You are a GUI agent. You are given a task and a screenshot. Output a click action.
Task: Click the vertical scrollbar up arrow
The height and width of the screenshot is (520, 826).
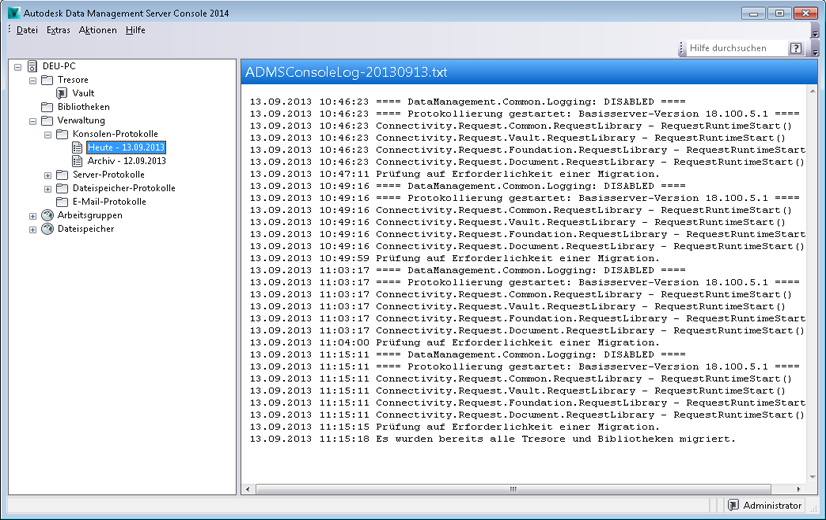click(812, 92)
